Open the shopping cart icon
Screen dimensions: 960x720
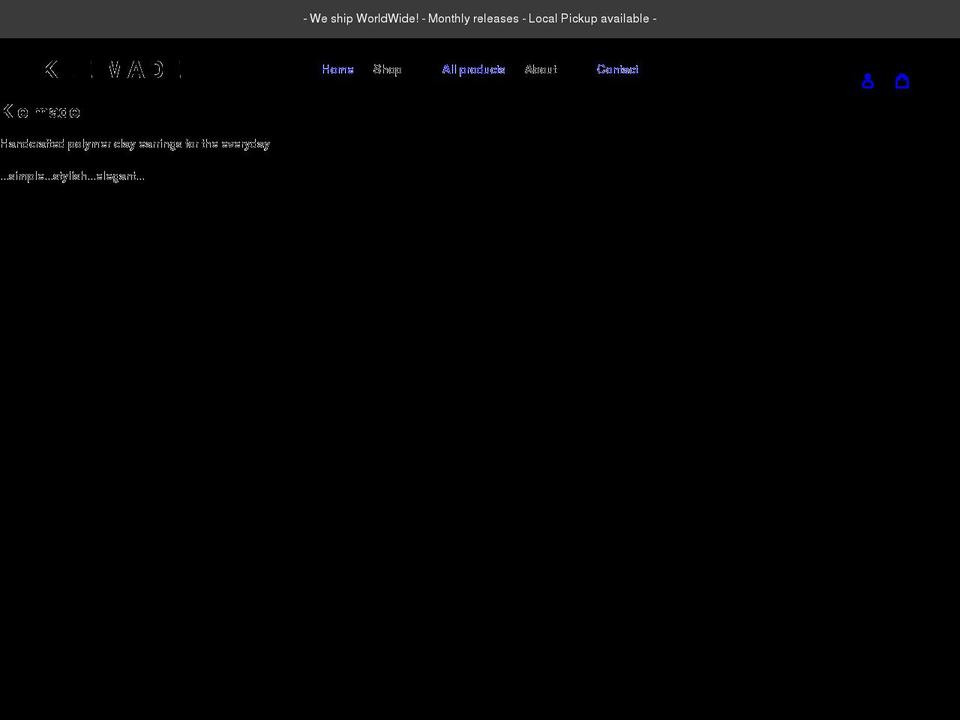(x=902, y=81)
